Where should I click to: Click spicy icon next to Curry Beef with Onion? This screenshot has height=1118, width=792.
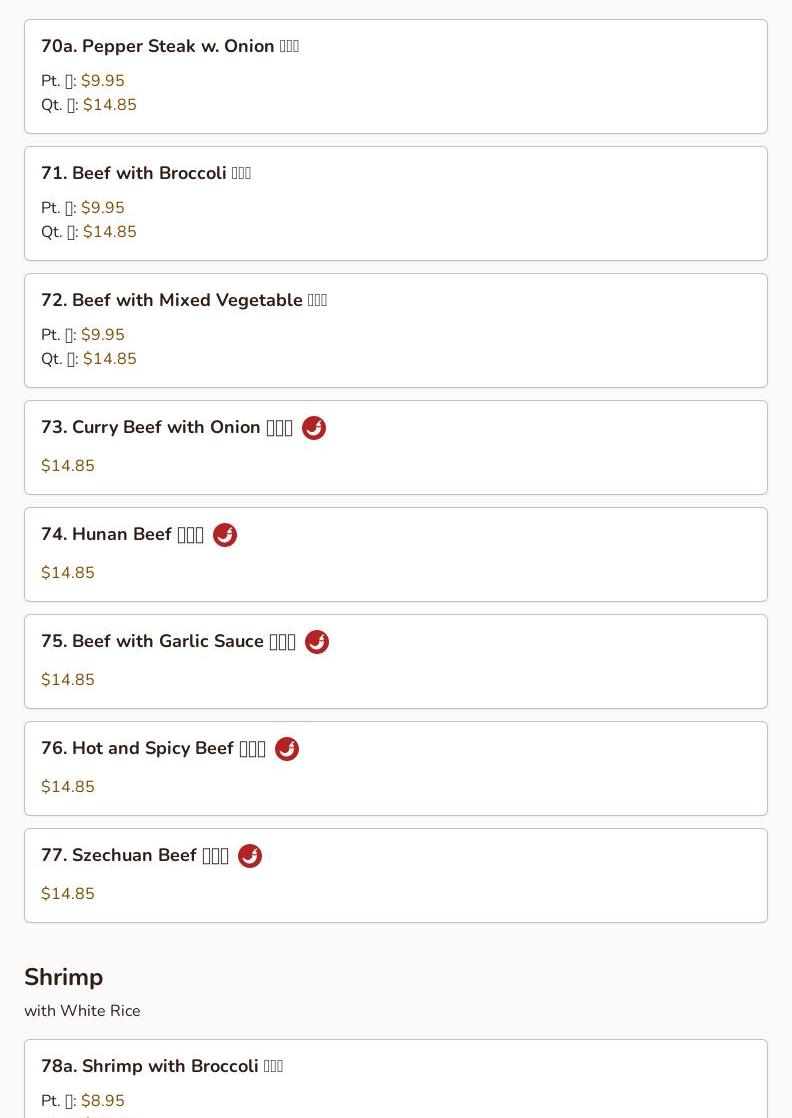(x=314, y=428)
